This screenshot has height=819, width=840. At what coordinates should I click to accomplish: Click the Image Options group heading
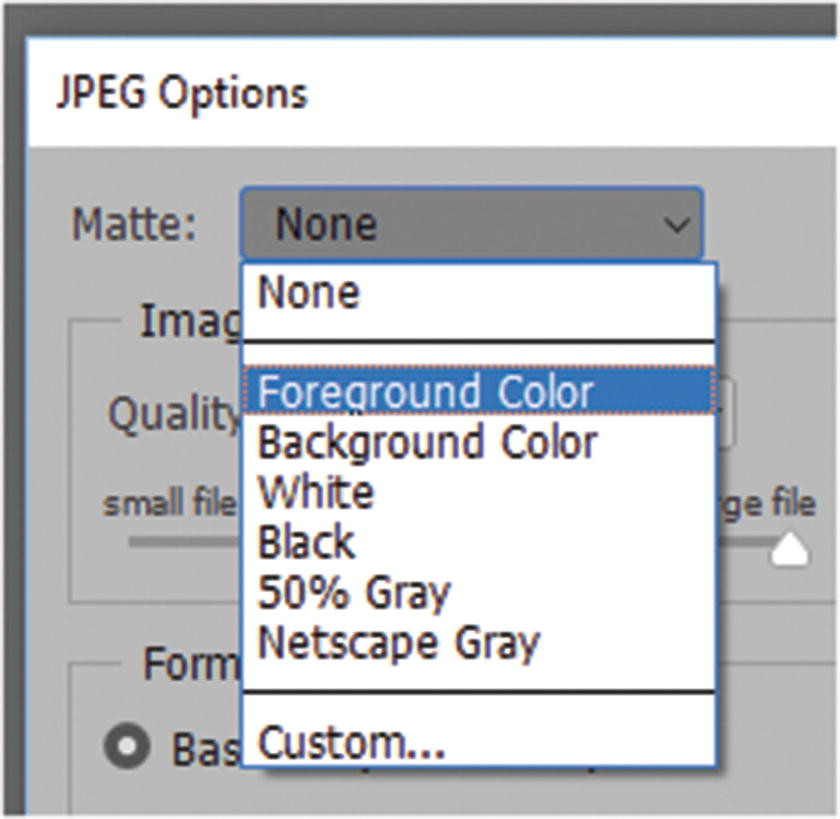pyautogui.click(x=189, y=321)
